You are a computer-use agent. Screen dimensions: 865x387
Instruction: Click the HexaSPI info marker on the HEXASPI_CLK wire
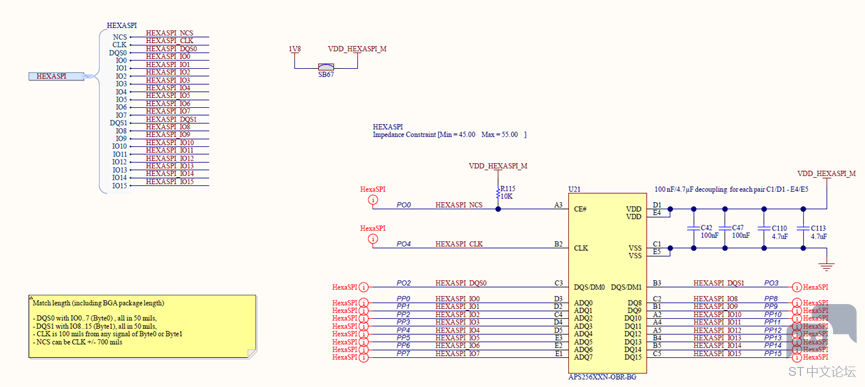click(x=373, y=239)
